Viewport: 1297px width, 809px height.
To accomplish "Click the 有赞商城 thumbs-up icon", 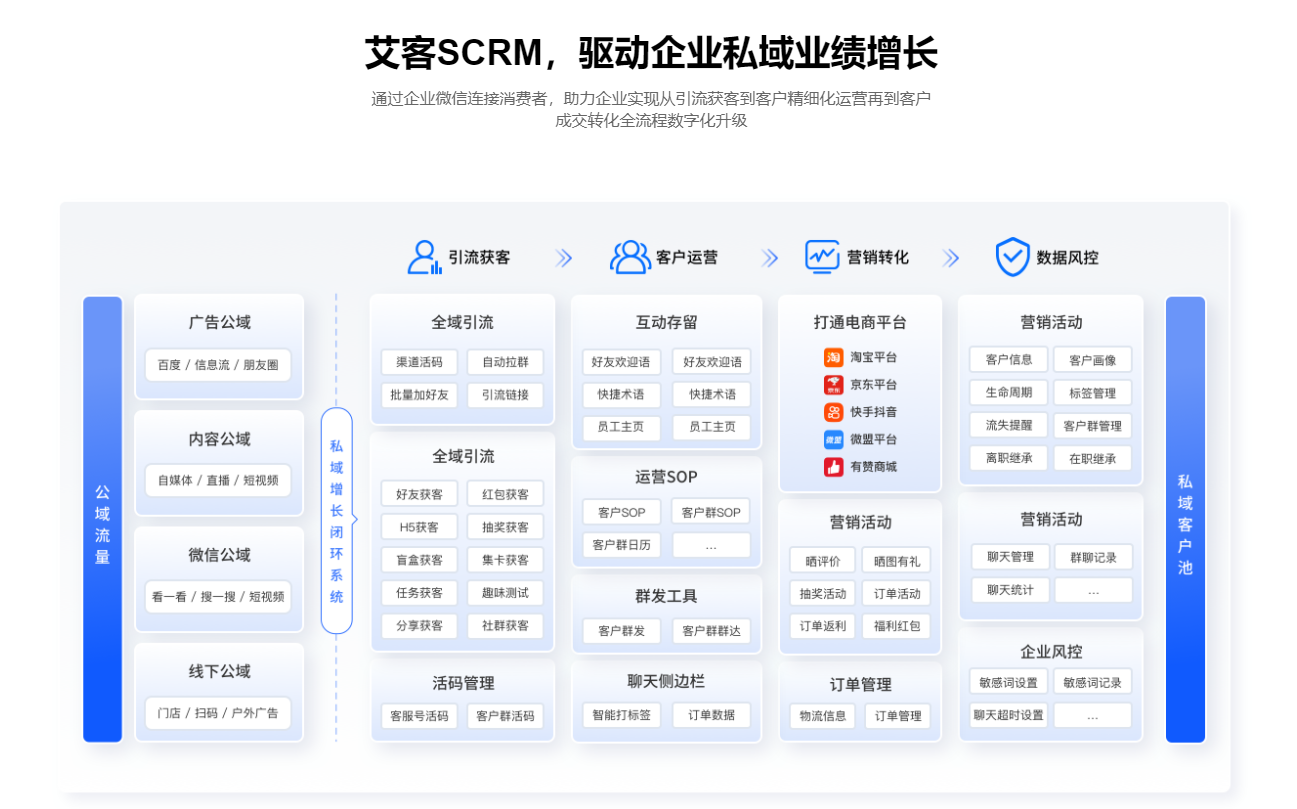I will (833, 467).
